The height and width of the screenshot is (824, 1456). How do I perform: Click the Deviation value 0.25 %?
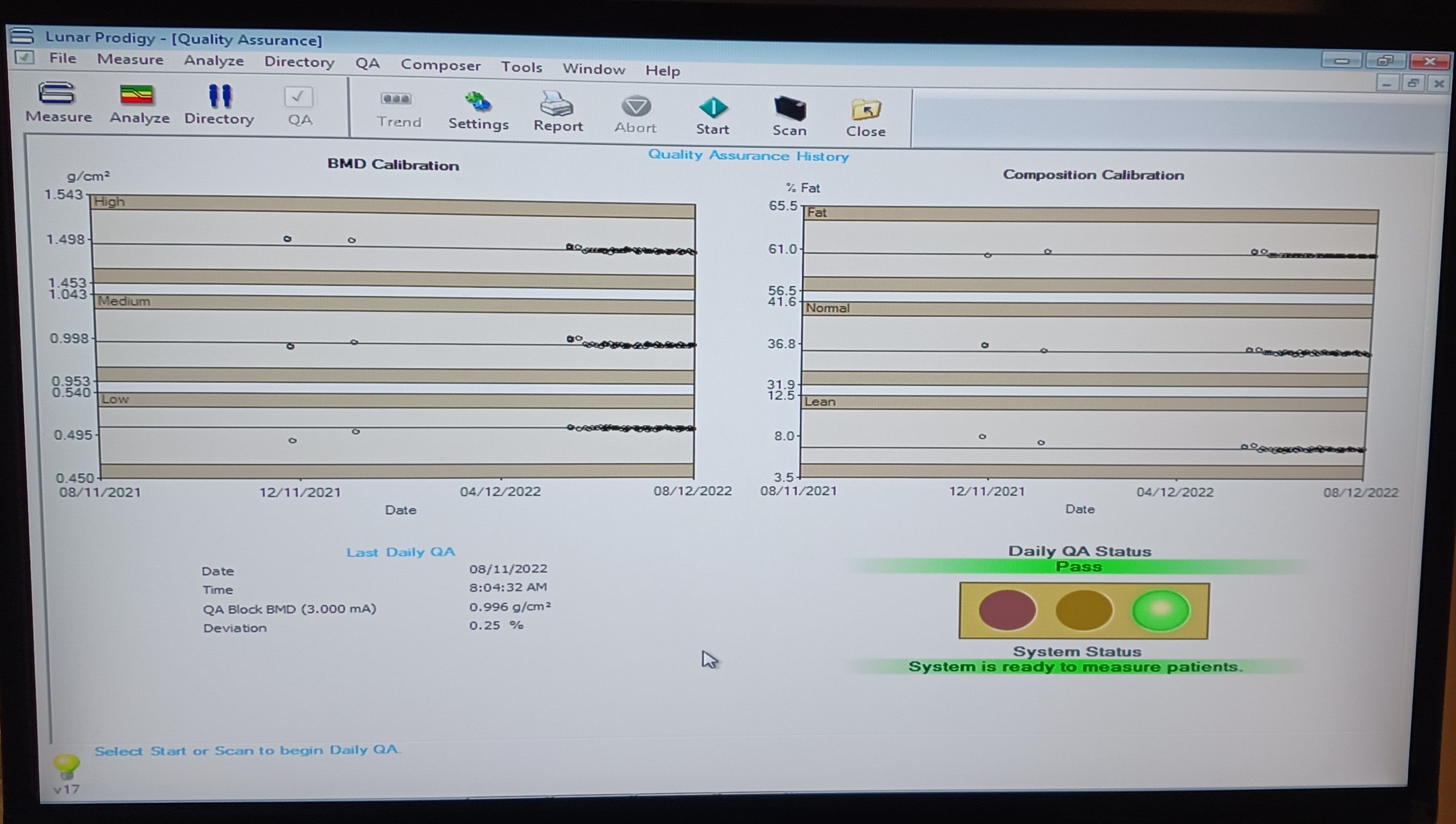click(496, 625)
